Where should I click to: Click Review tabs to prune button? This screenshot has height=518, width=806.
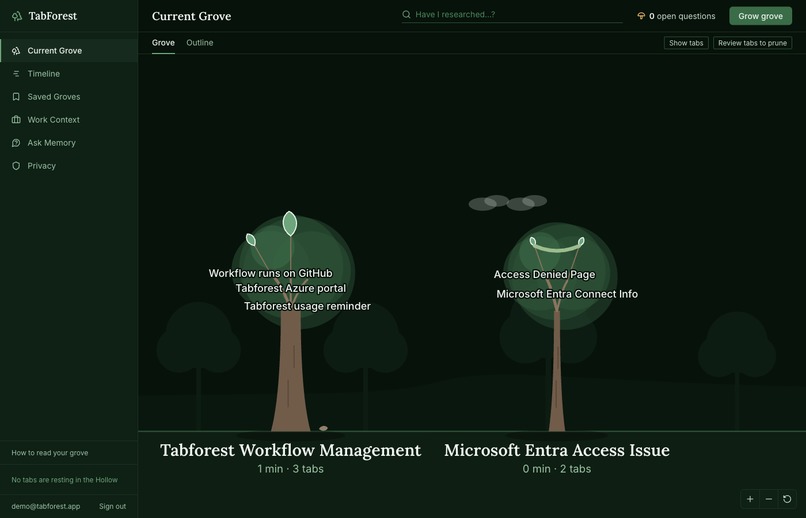[752, 43]
